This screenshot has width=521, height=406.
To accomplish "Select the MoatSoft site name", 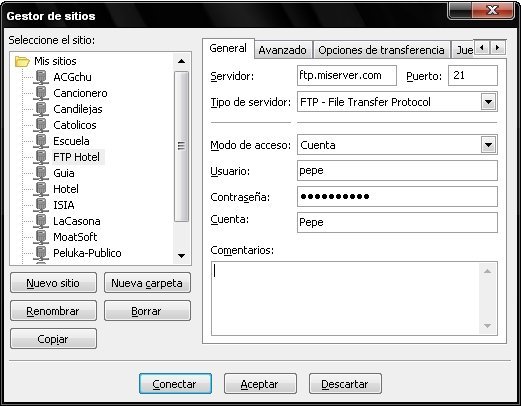I will (75, 237).
